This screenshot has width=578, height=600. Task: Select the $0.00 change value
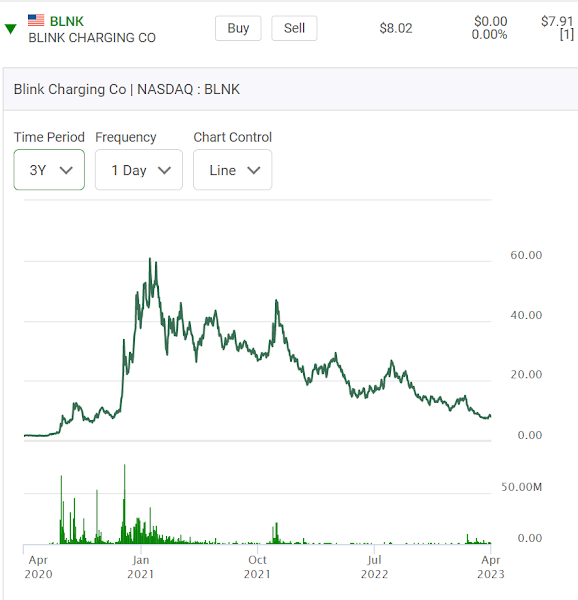pyautogui.click(x=491, y=21)
